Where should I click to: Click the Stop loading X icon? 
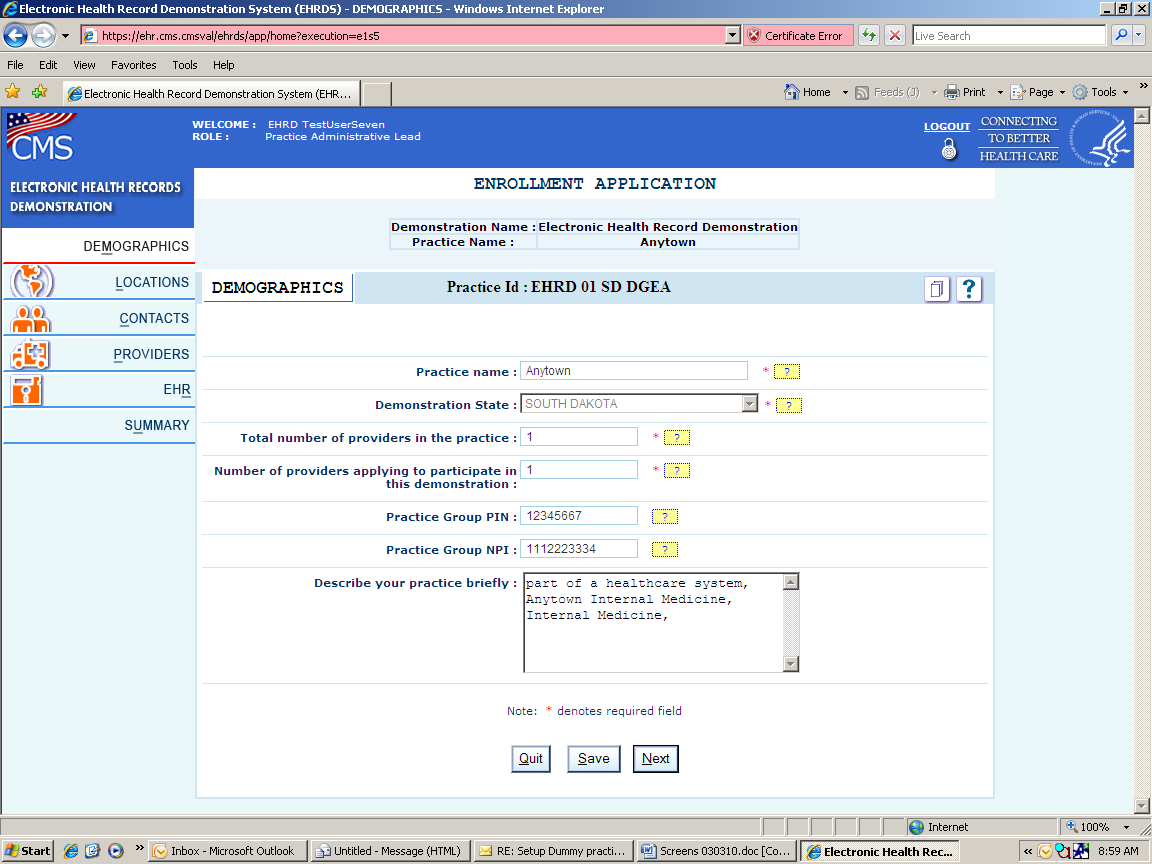(x=895, y=35)
